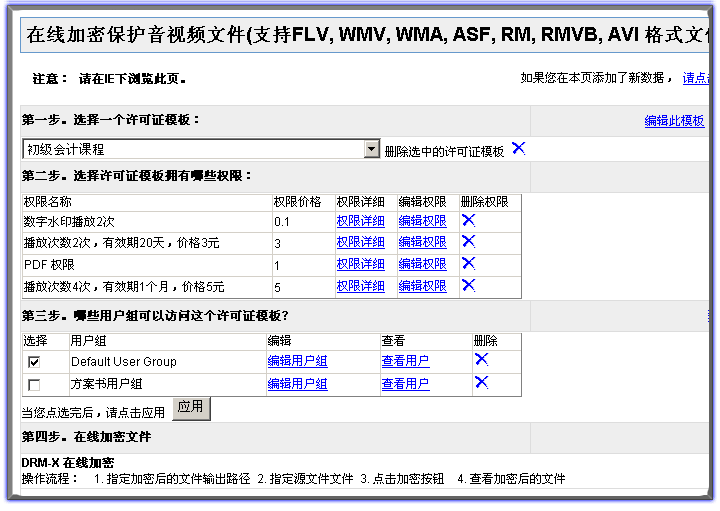Viewport: 720px width, 511px height.
Task: Delete the 方案书用户组 user group
Action: click(x=481, y=383)
